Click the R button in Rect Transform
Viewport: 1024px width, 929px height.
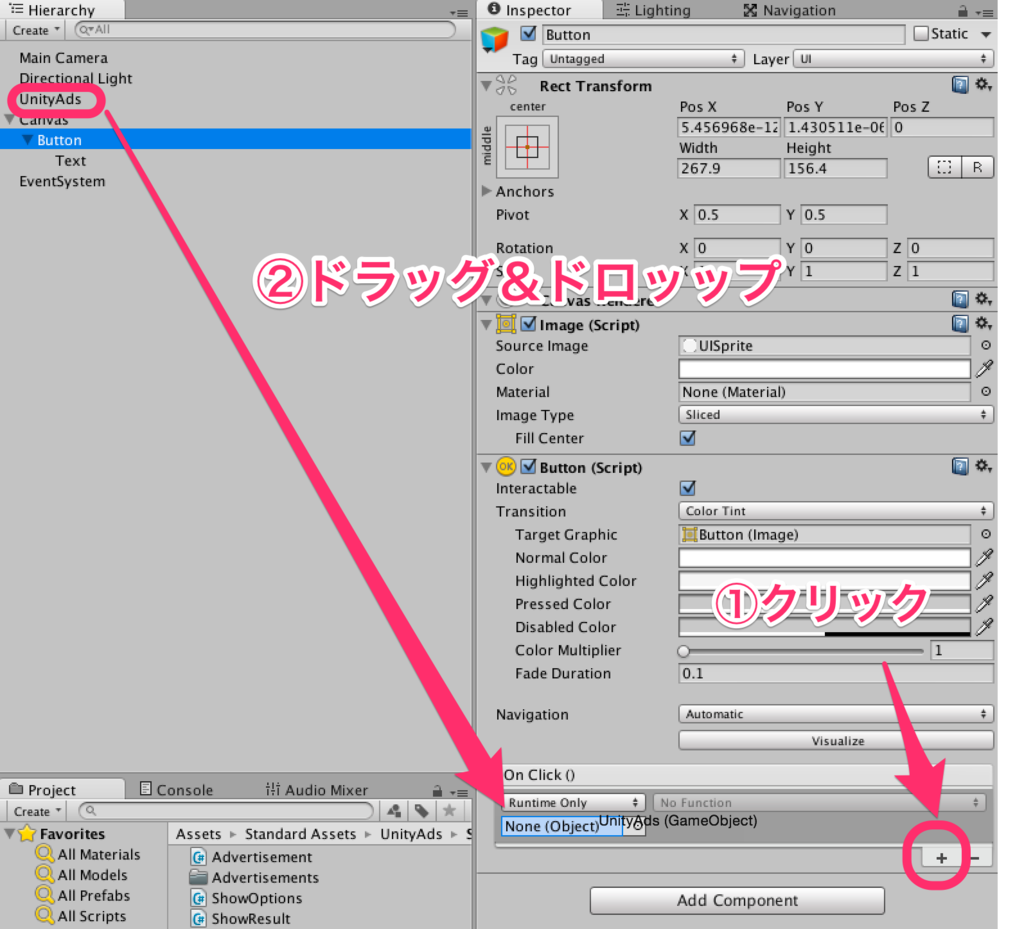point(978,167)
